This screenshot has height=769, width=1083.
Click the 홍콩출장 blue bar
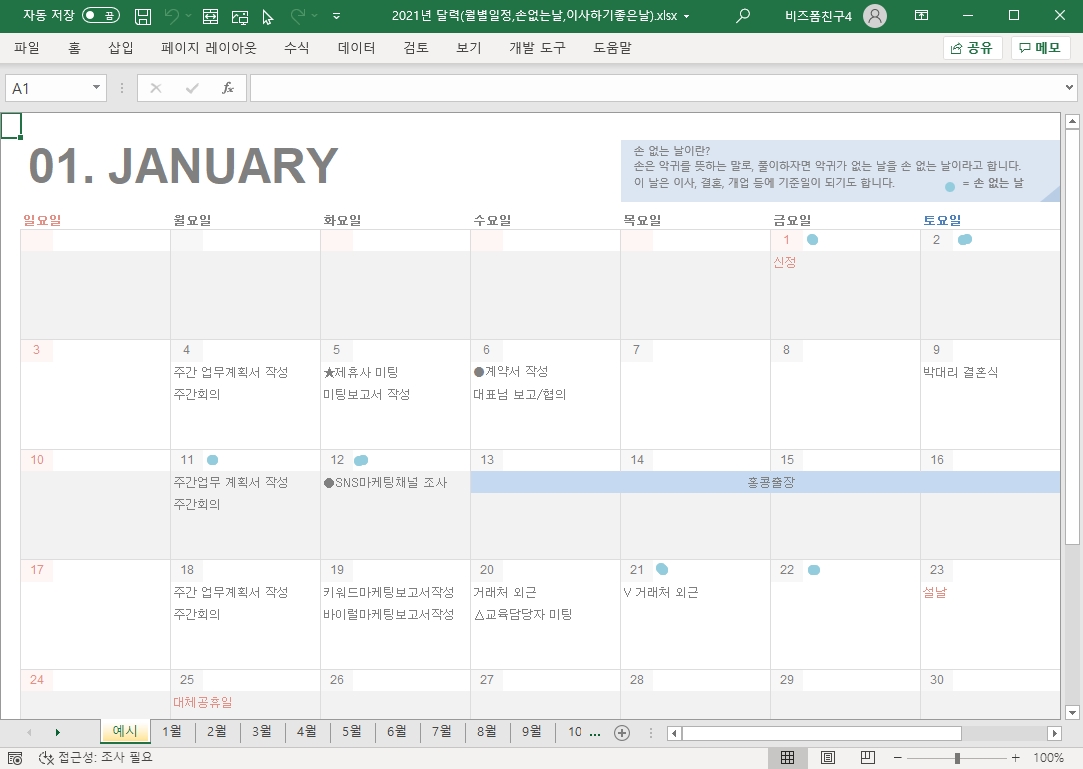coord(765,482)
